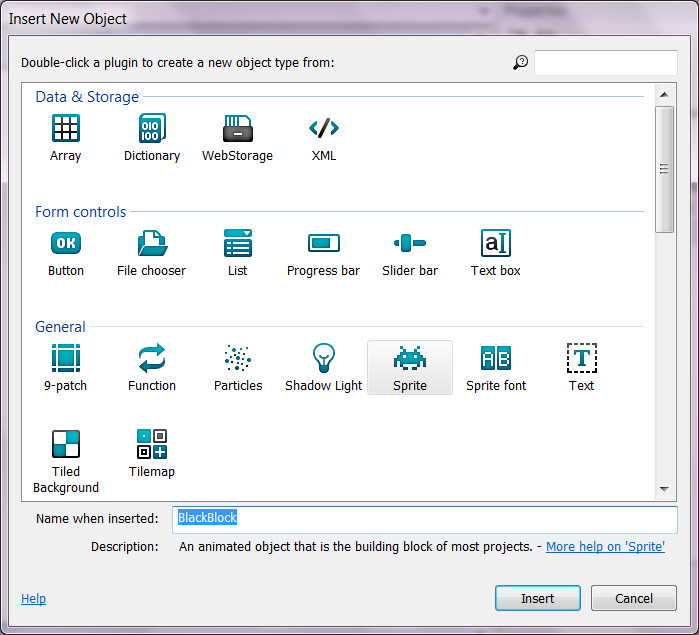Viewport: 699px width, 635px height.
Task: Click the Insert button
Action: coord(537,598)
